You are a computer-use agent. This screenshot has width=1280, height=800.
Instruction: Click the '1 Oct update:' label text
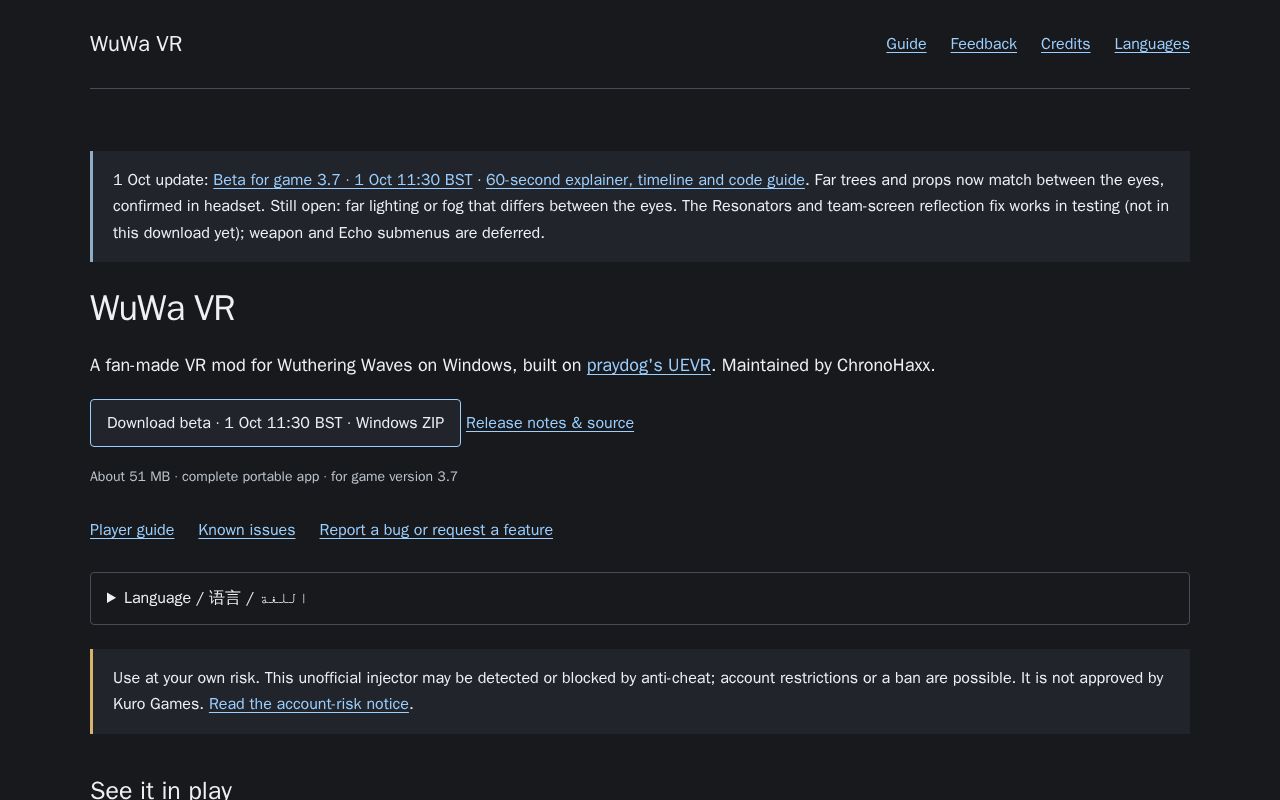point(161,180)
